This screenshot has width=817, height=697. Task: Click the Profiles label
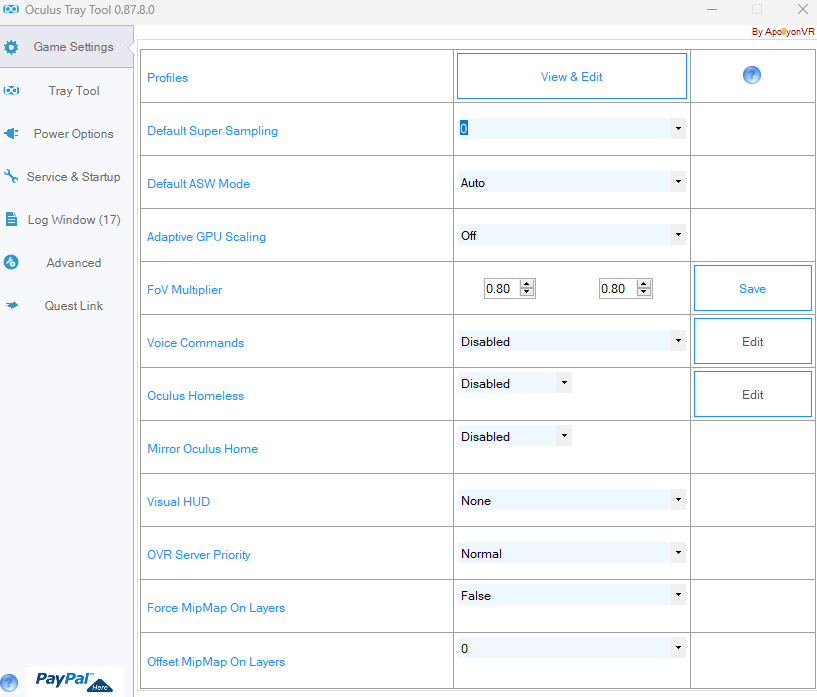click(167, 78)
